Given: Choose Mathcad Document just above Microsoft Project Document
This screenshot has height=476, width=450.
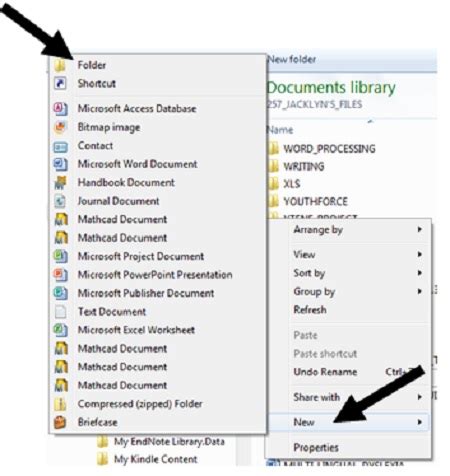Looking at the screenshot, I should [x=122, y=238].
